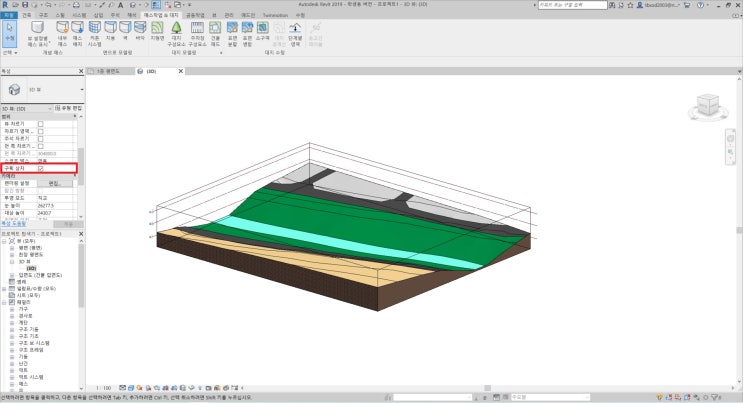Toggle the crop region visible checkbox
Viewport: 743px width, 403px height.
coord(40,131)
